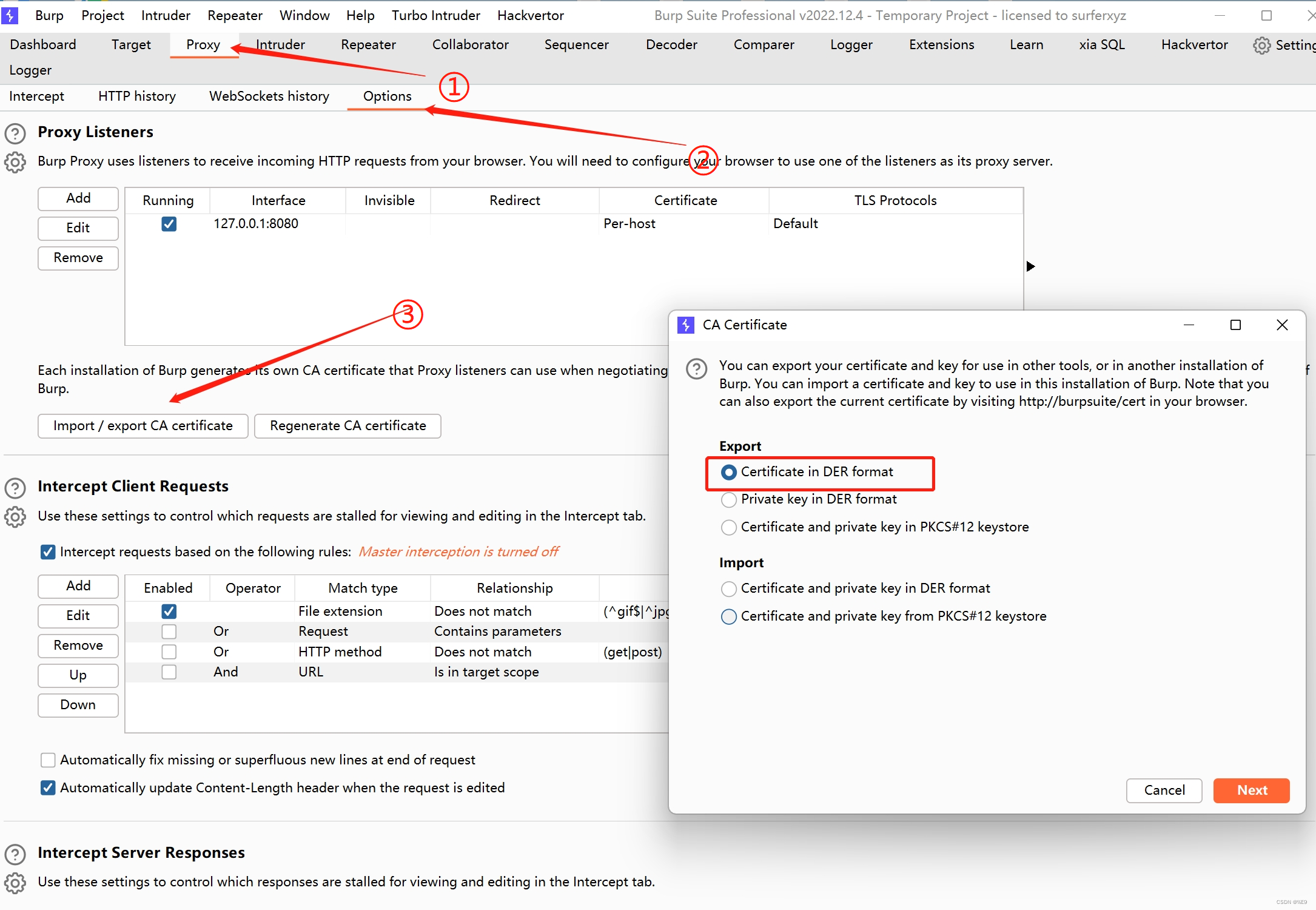Click the Settings gear in top bar

[x=1261, y=45]
